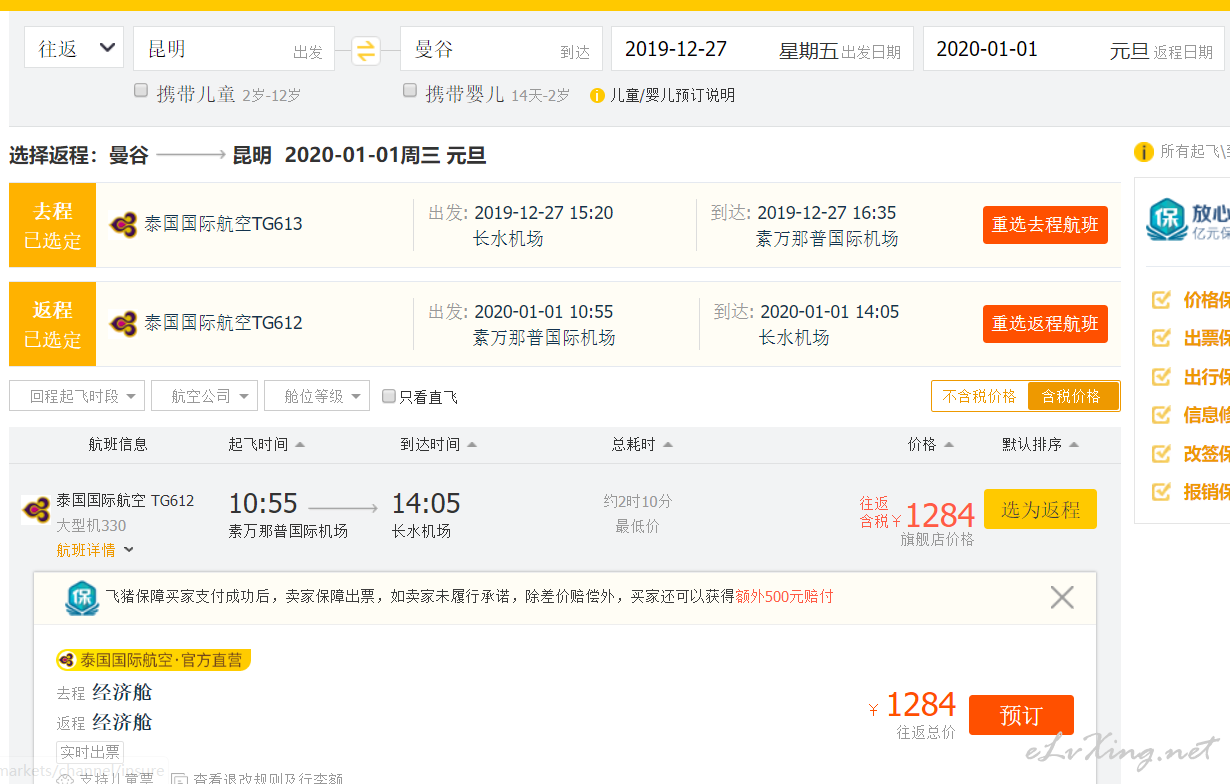Click 最低价 label under duration
This screenshot has height=784, width=1230.
coord(637,526)
